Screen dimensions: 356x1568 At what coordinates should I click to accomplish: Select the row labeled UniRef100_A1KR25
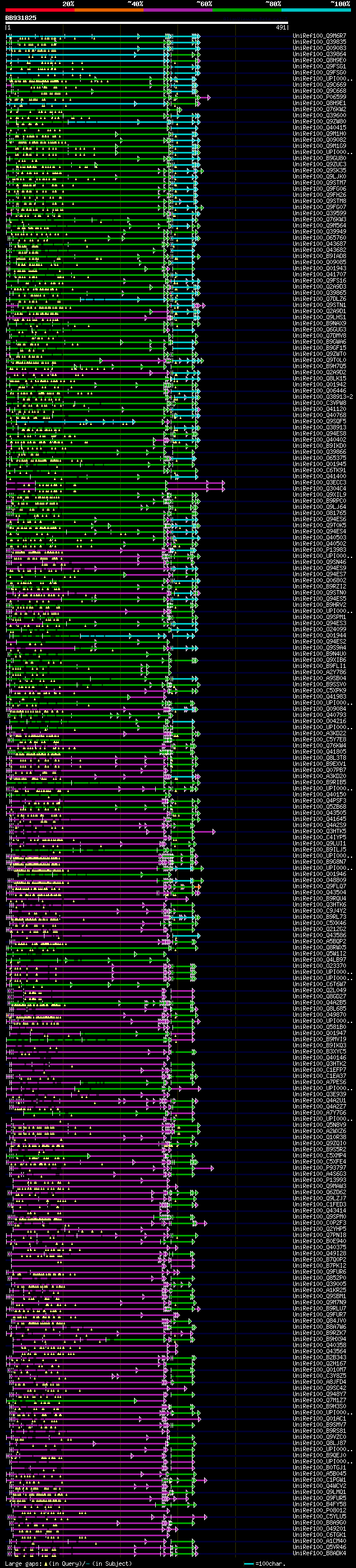pos(319,1290)
